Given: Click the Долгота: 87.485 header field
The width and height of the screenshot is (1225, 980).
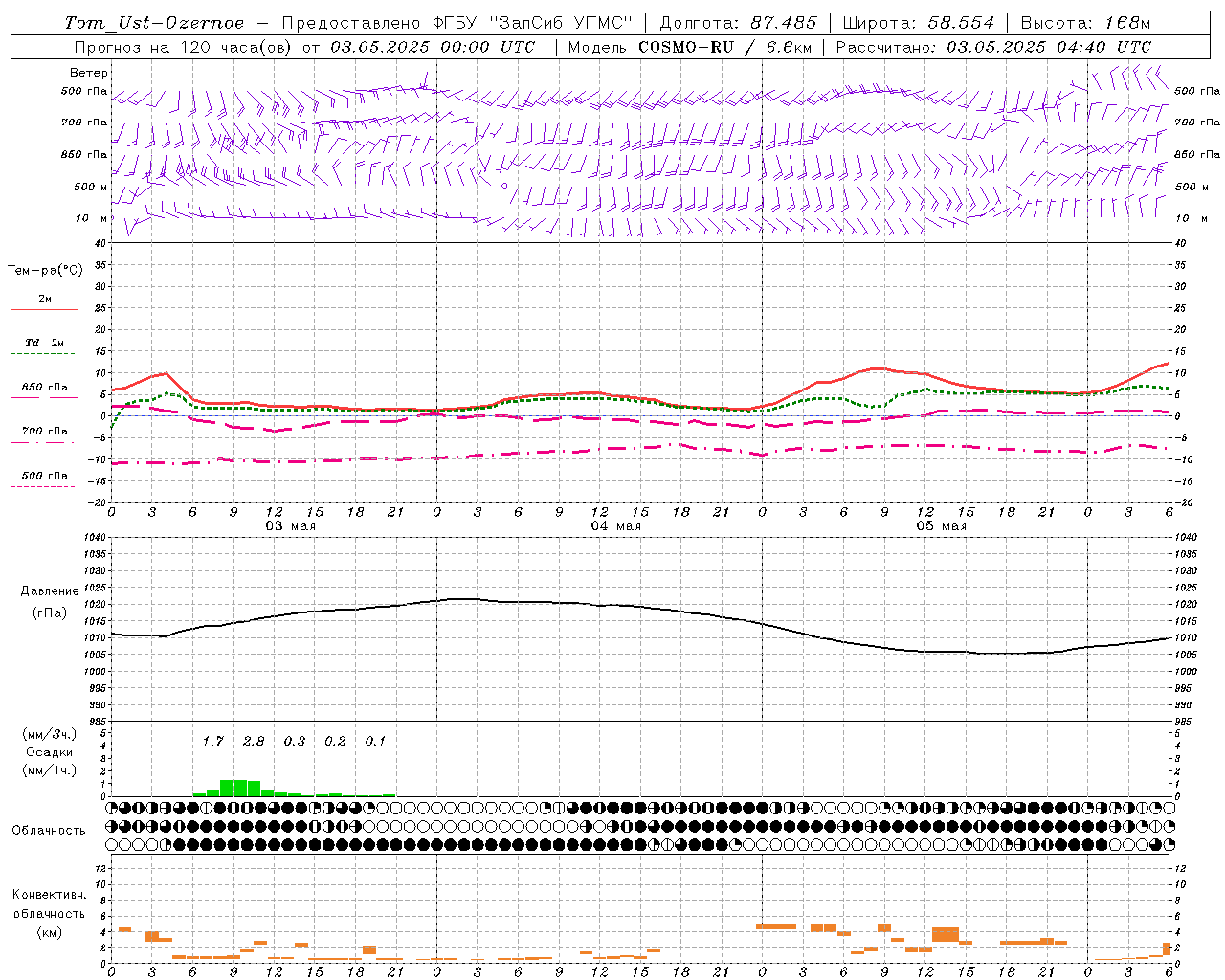Looking at the screenshot, I should point(738,23).
